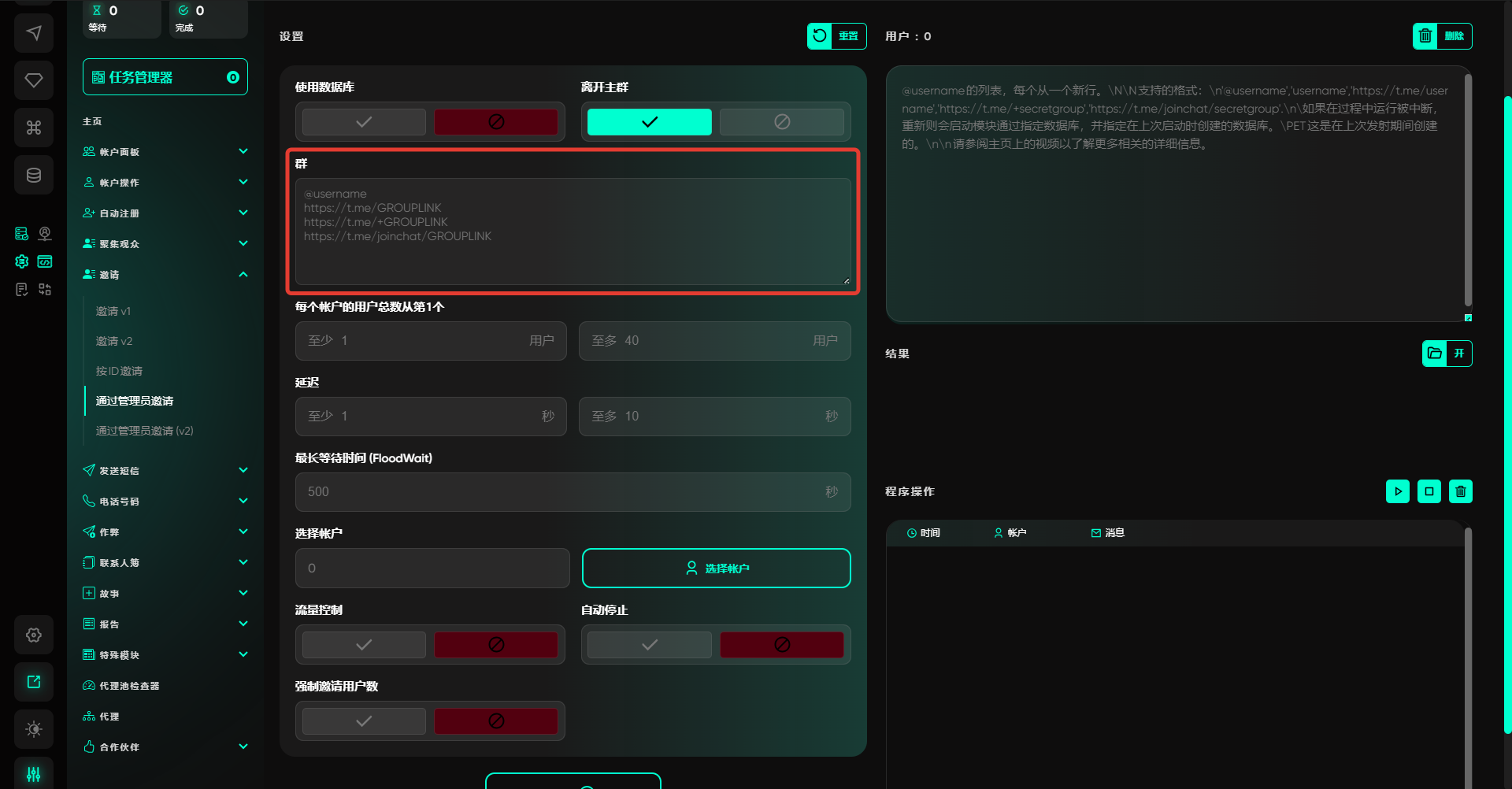The width and height of the screenshot is (1512, 789).
Task: Click the 选择帐户 button
Action: (716, 569)
